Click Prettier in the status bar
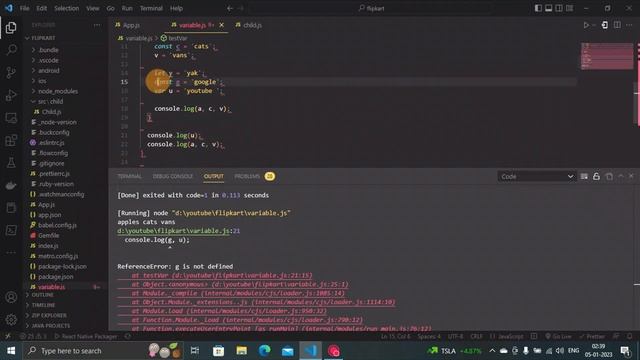 click(x=592, y=336)
